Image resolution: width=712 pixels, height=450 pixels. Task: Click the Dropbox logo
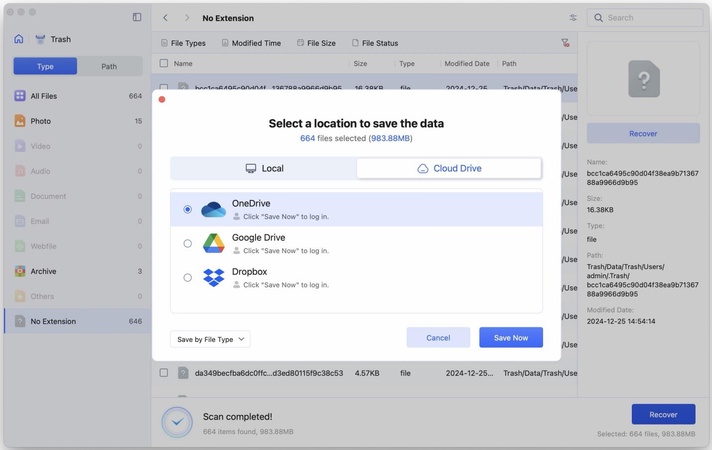coord(213,277)
